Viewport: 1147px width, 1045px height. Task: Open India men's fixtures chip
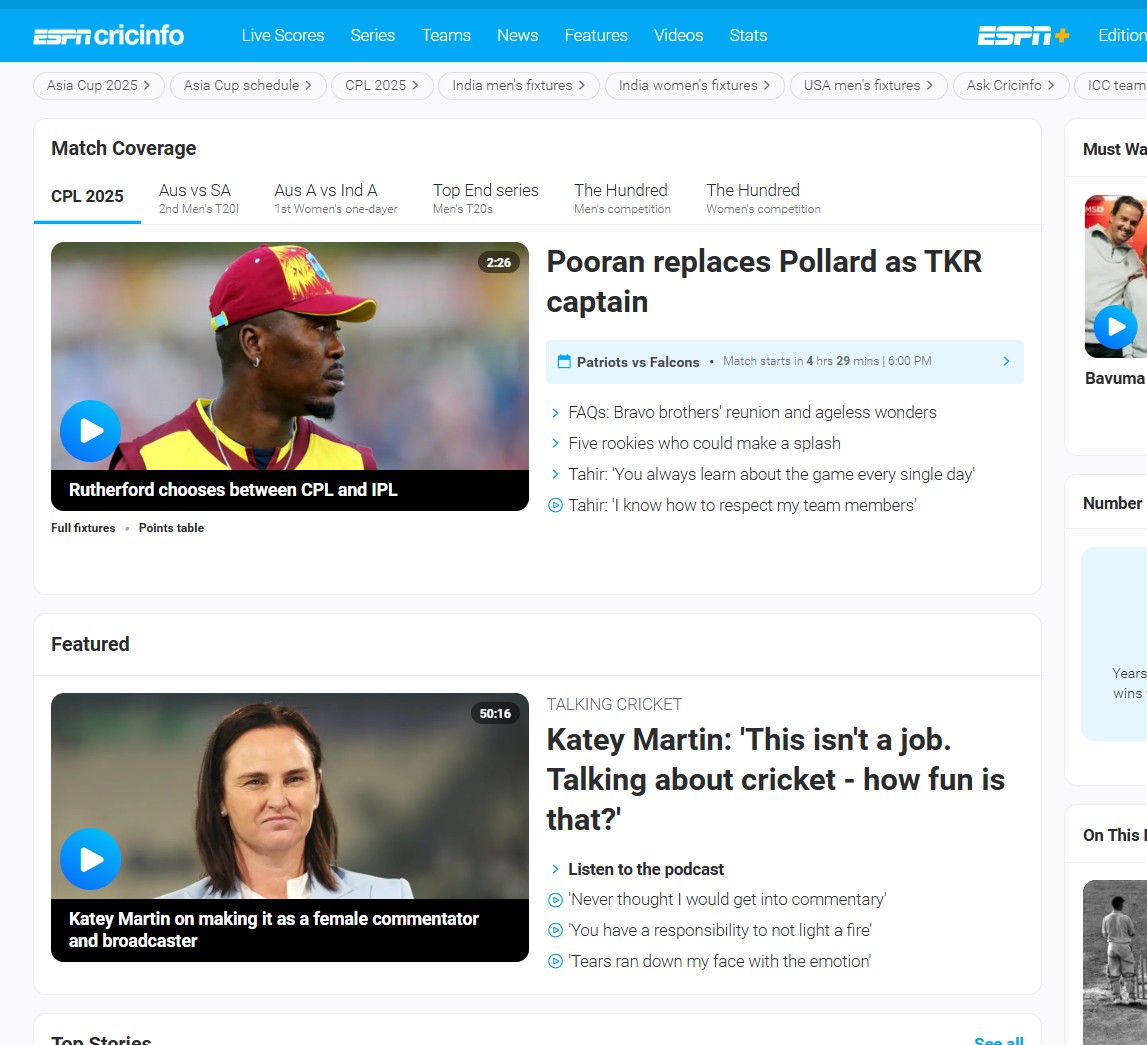519,86
